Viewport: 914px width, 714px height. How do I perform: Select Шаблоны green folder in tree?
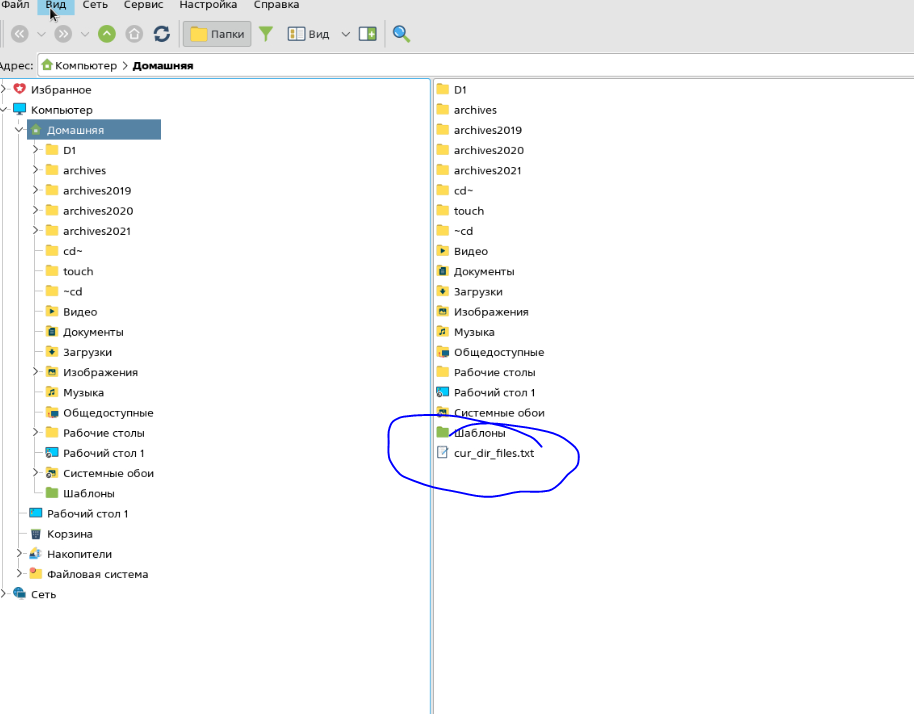(52, 493)
